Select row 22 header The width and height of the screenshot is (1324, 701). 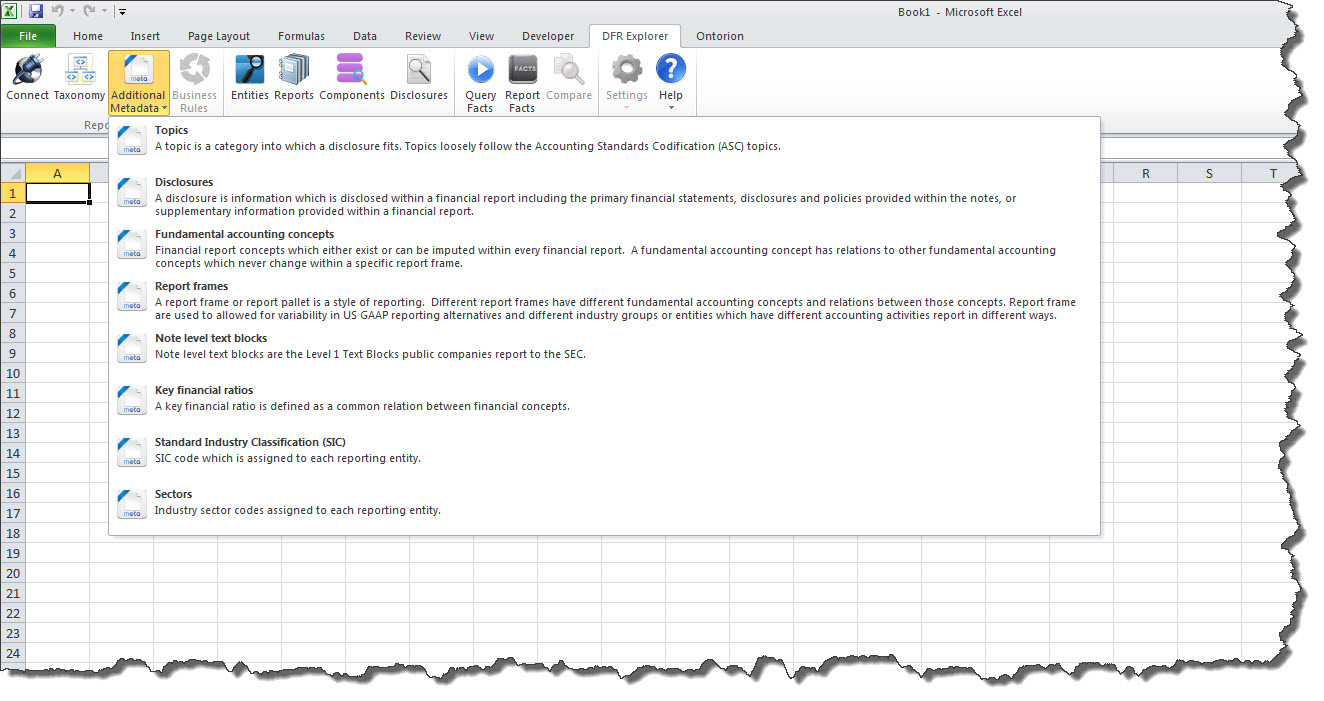coord(13,613)
